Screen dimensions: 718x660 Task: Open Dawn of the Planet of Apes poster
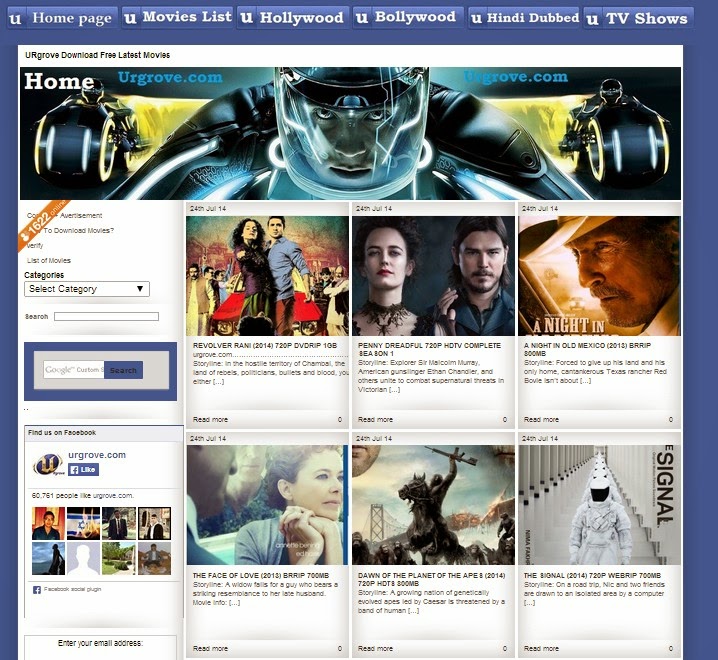click(433, 505)
